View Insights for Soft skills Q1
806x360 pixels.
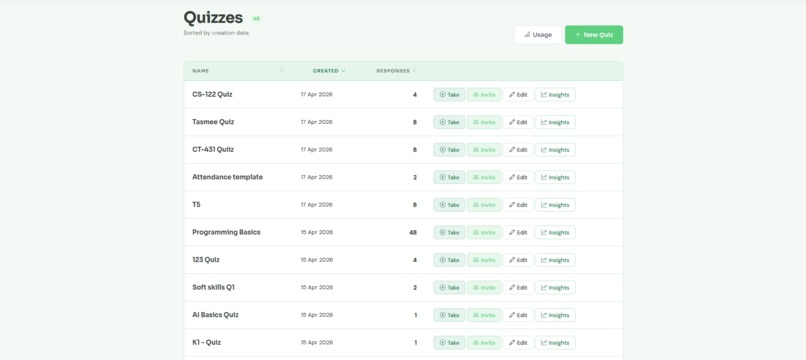pyautogui.click(x=555, y=287)
